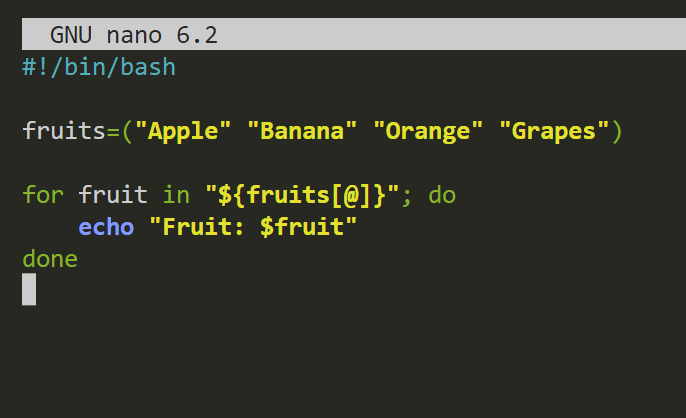This screenshot has height=418, width=686.
Task: Place cursor on the "for" keyword
Action: point(43,195)
